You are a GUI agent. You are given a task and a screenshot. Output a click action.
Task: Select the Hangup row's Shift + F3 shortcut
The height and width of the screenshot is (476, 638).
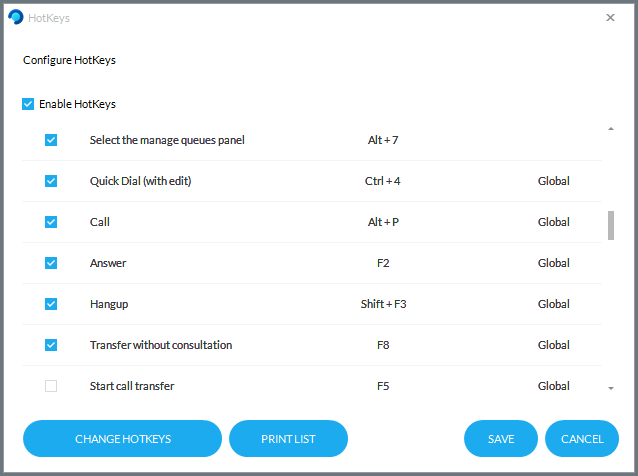(383, 304)
